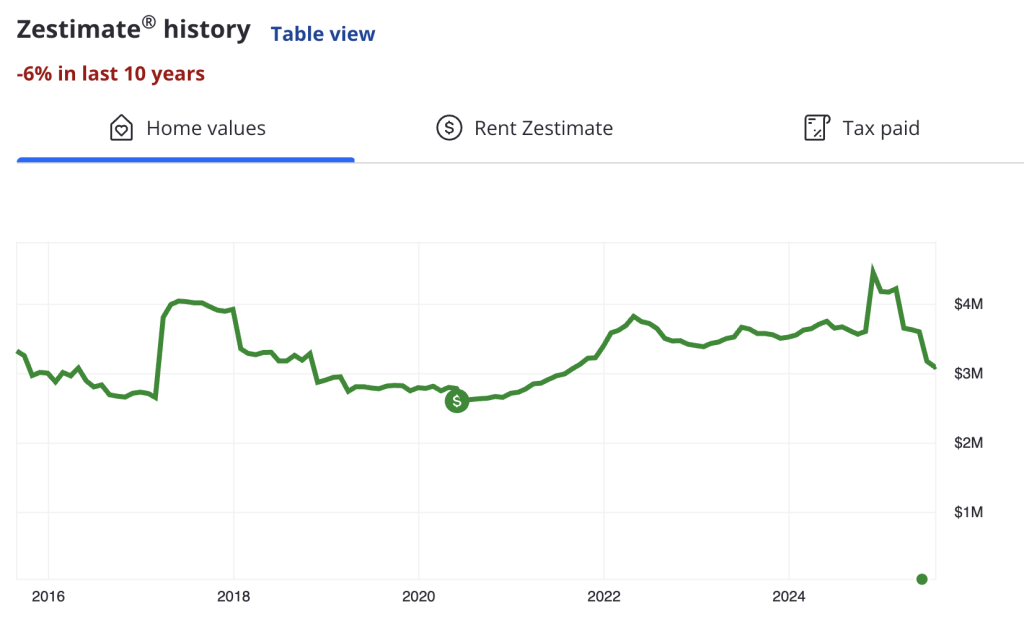This screenshot has width=1024, height=633.
Task: Click the 2024 label on the time axis
Action: (788, 598)
